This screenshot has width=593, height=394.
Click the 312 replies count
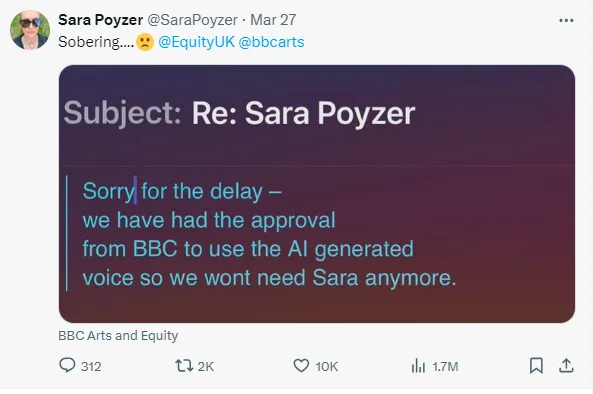[x=91, y=366]
